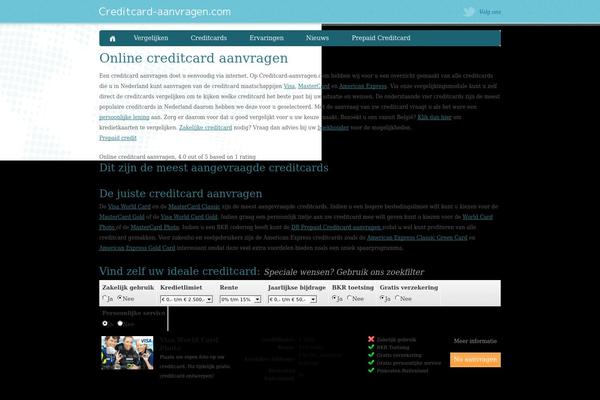Select Nee for Gratis verzekering
Screen dimensions: 600x400
(397, 298)
